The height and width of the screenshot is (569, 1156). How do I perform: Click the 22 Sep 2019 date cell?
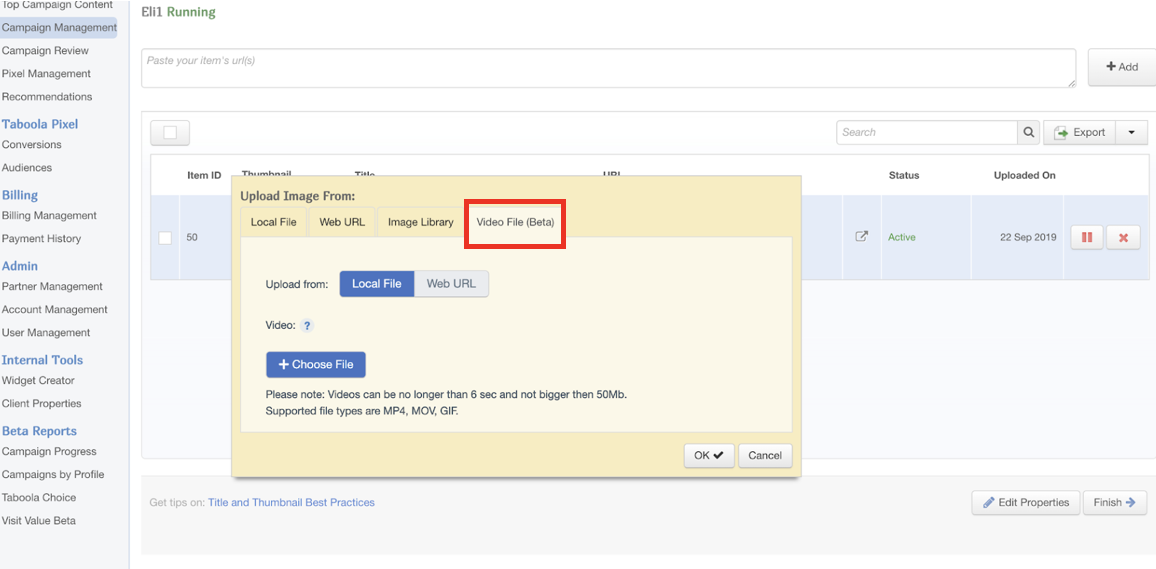tap(1028, 237)
